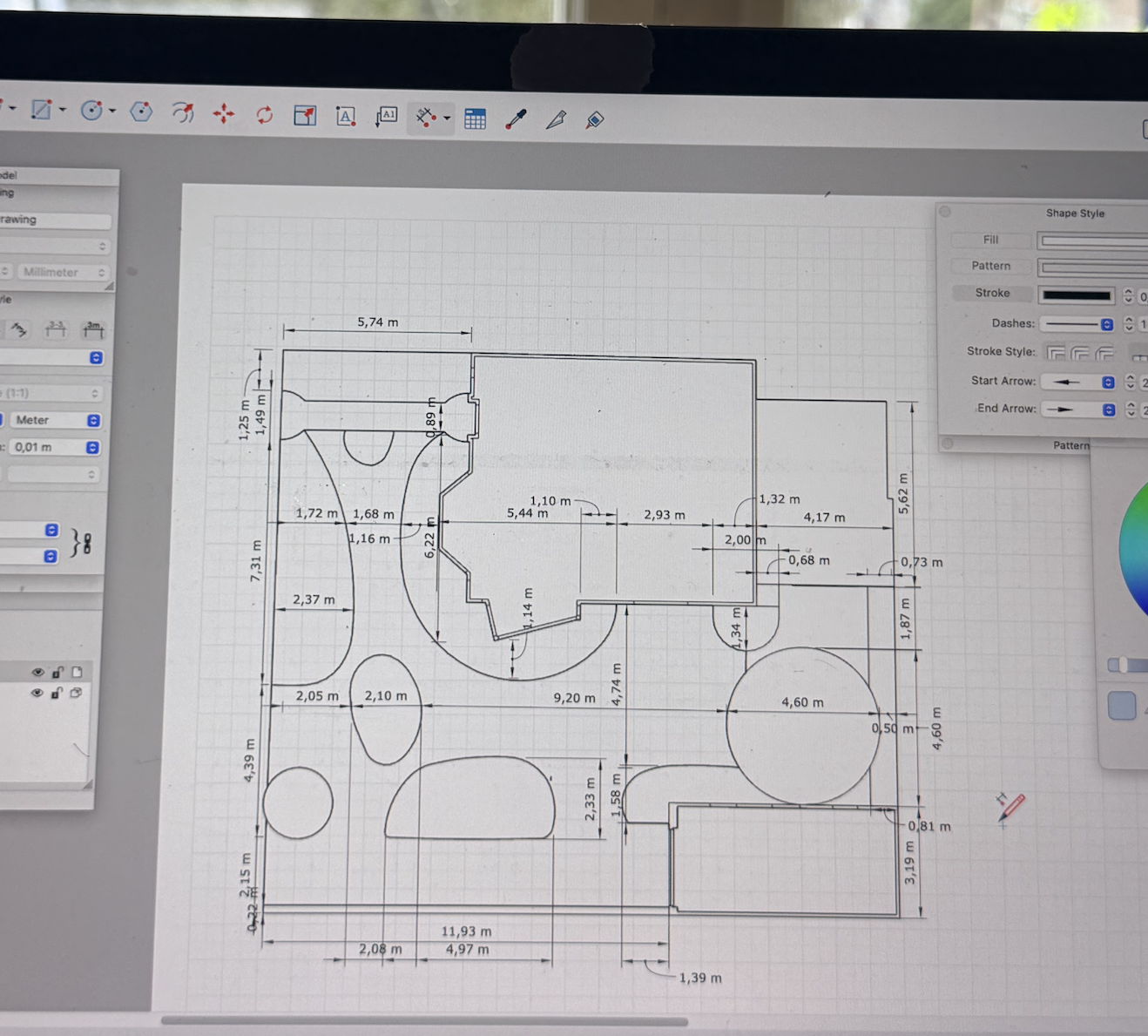Choose the angled dimension style icon
The height and width of the screenshot is (1036, 1148).
19,329
